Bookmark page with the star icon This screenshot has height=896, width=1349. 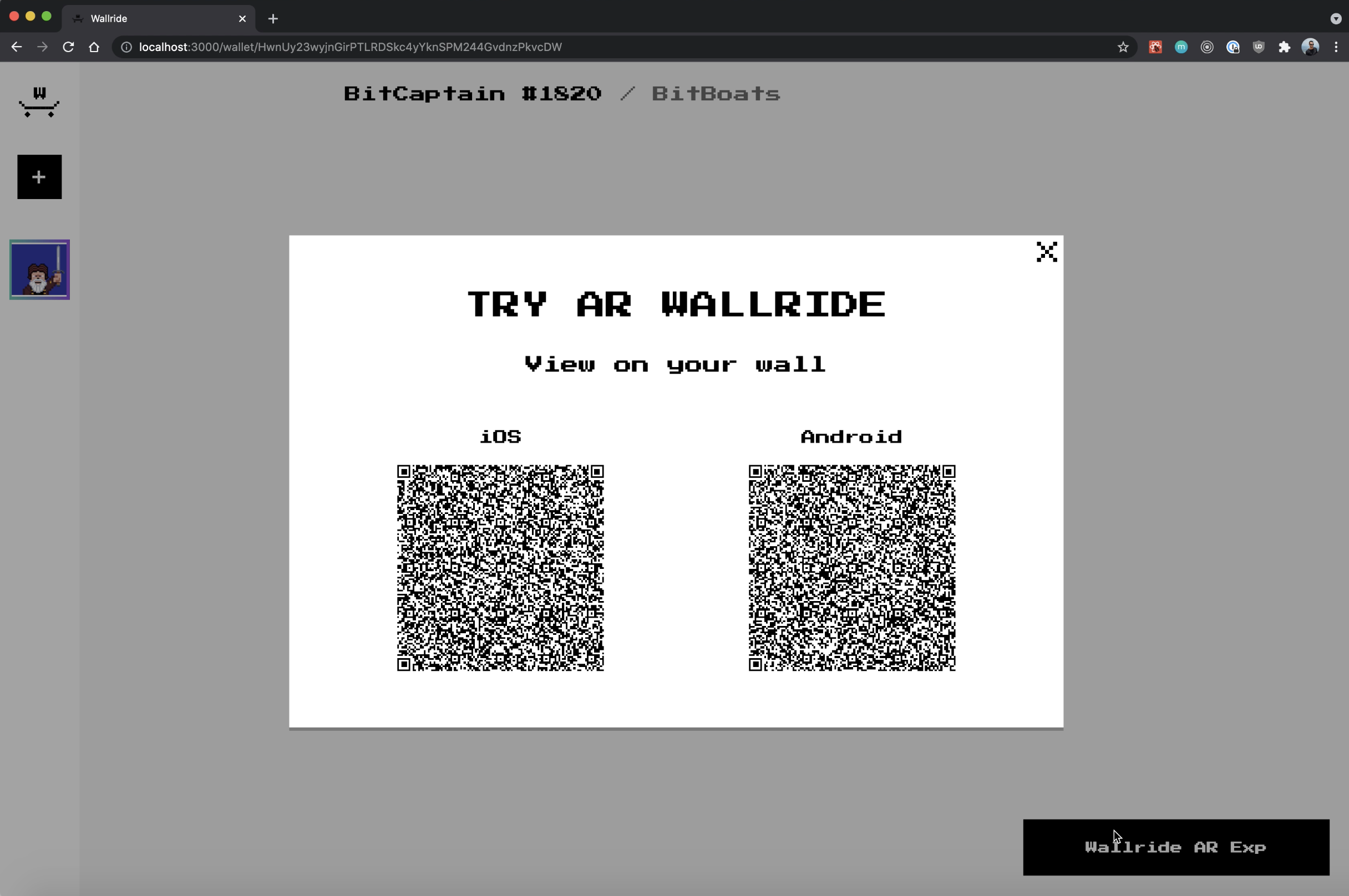coord(1123,48)
